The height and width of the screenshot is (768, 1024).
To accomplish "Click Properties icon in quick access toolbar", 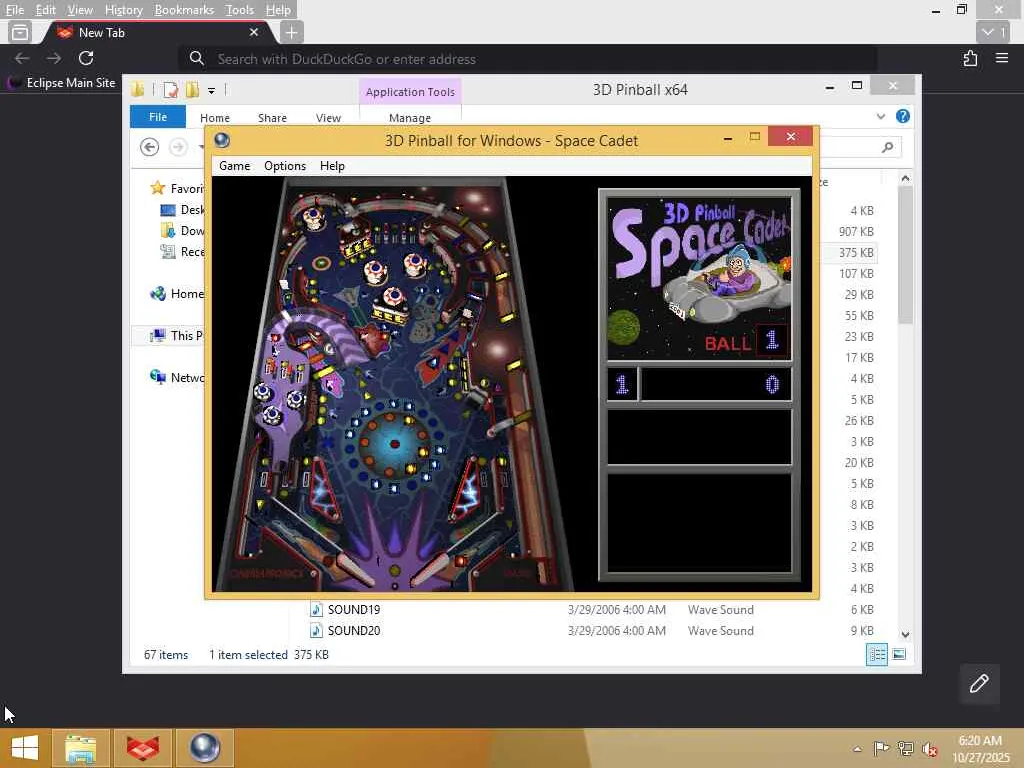I will point(171,90).
